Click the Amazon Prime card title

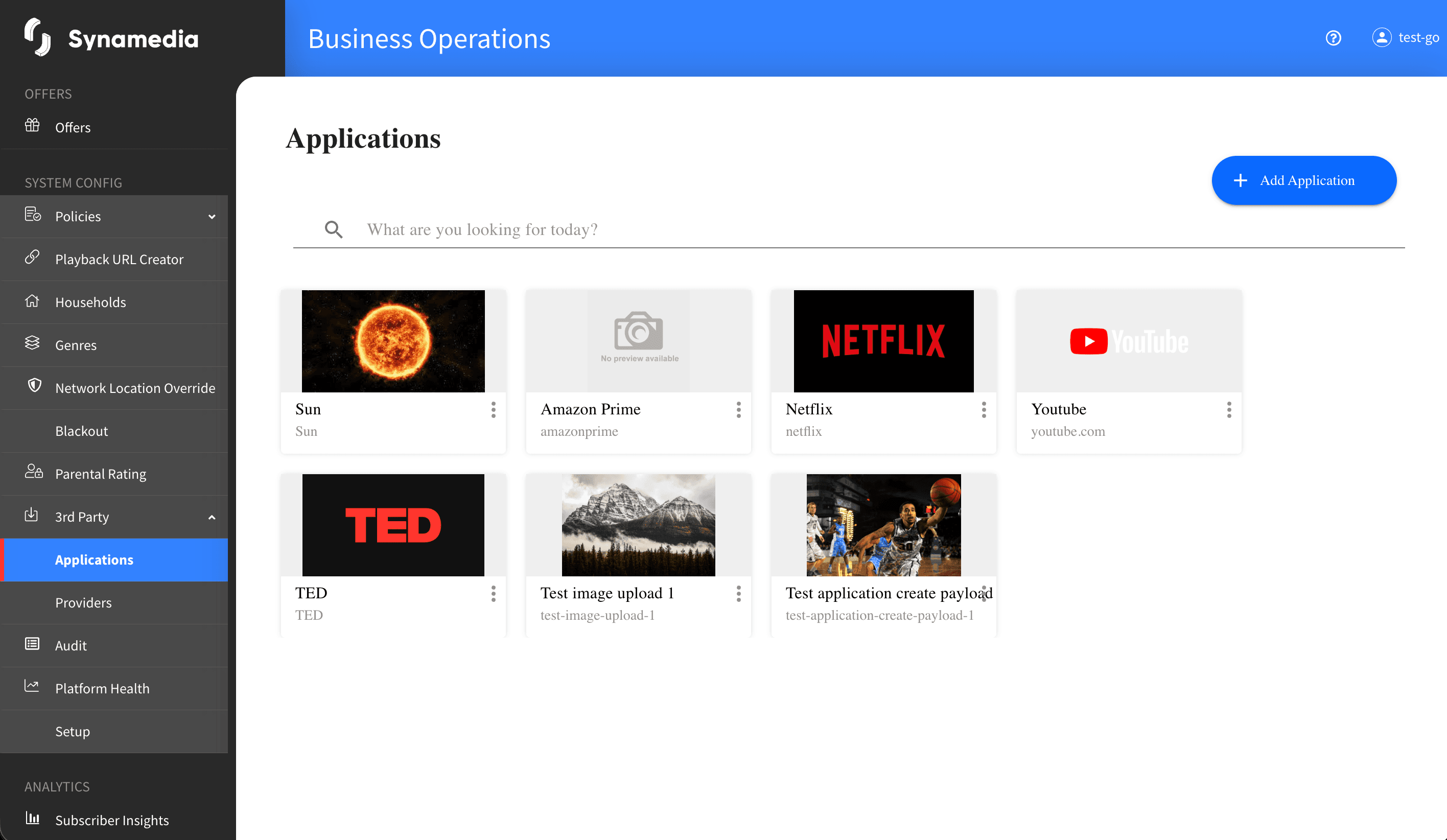point(590,409)
